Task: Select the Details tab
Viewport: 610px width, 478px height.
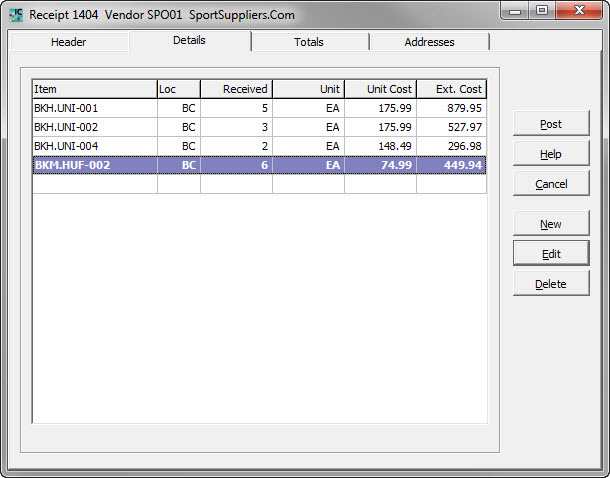Action: coord(189,40)
